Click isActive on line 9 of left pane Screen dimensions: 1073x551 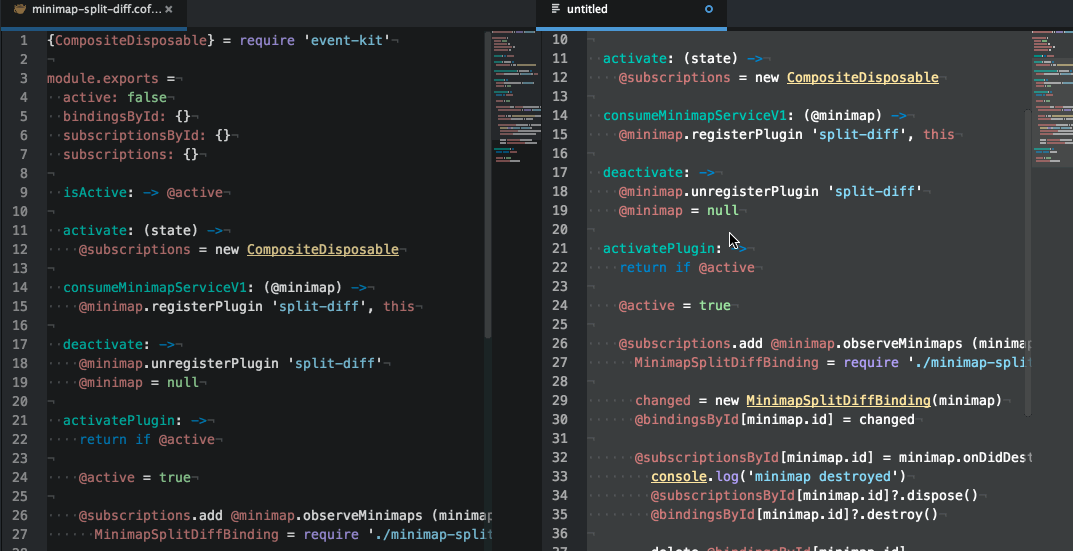click(96, 192)
